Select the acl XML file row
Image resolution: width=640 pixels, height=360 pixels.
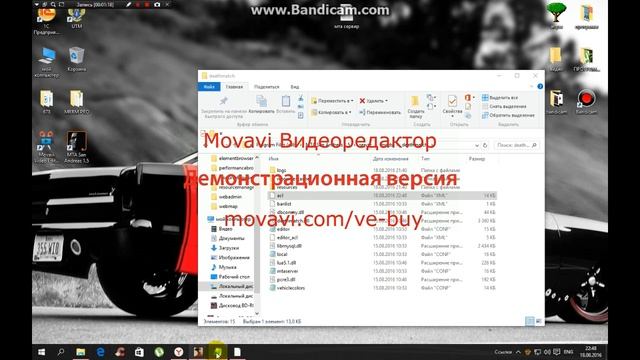pos(382,196)
